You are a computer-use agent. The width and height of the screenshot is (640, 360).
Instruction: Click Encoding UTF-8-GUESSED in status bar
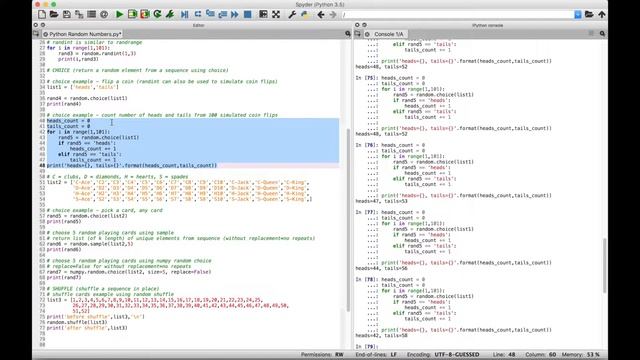442,355
